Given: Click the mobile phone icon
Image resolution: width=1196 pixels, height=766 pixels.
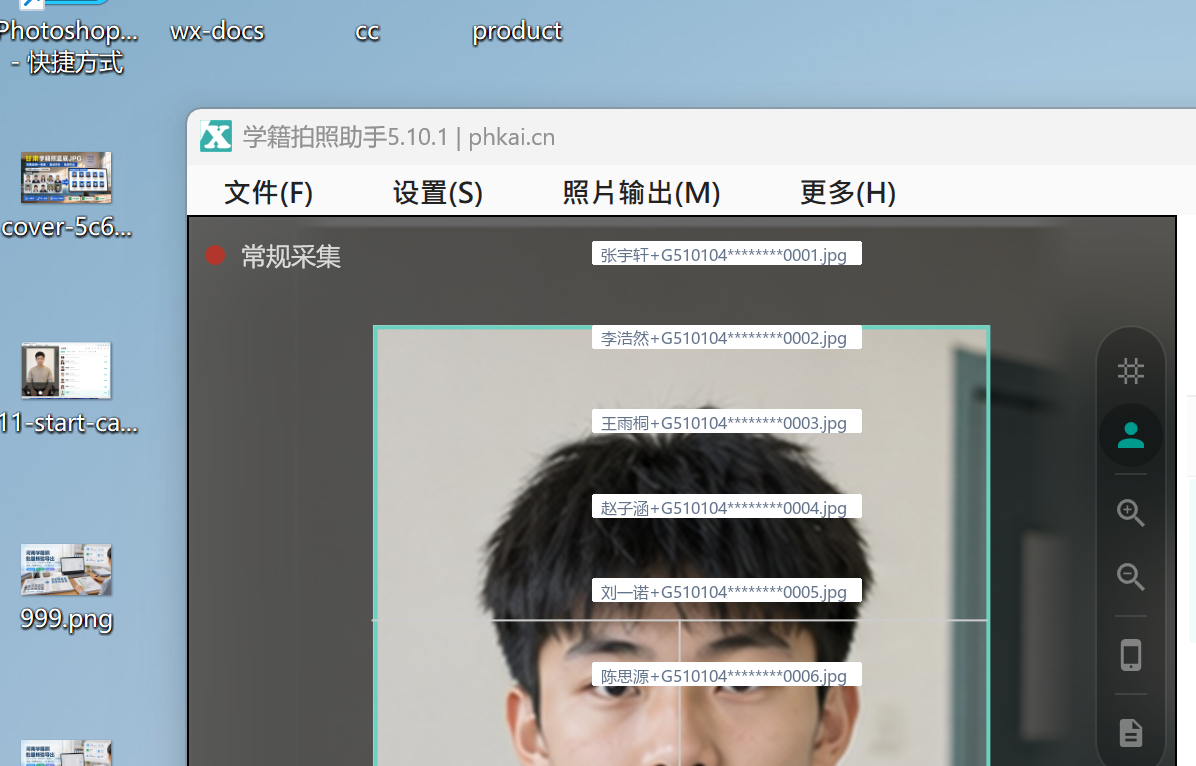Looking at the screenshot, I should click(x=1130, y=655).
